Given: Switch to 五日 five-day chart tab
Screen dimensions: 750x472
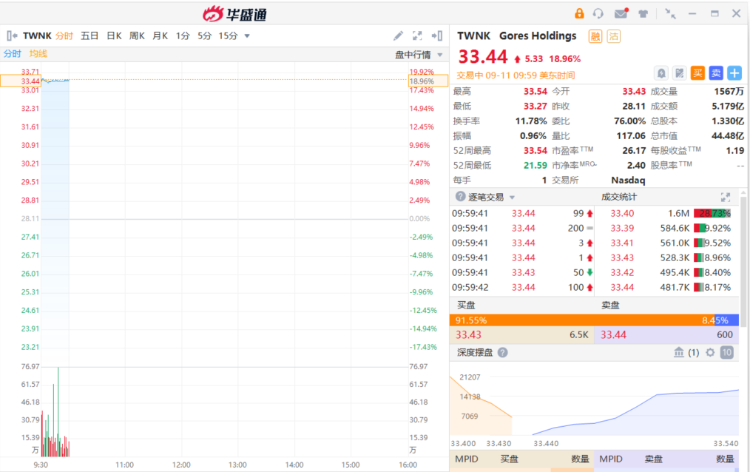Looking at the screenshot, I should (x=89, y=36).
